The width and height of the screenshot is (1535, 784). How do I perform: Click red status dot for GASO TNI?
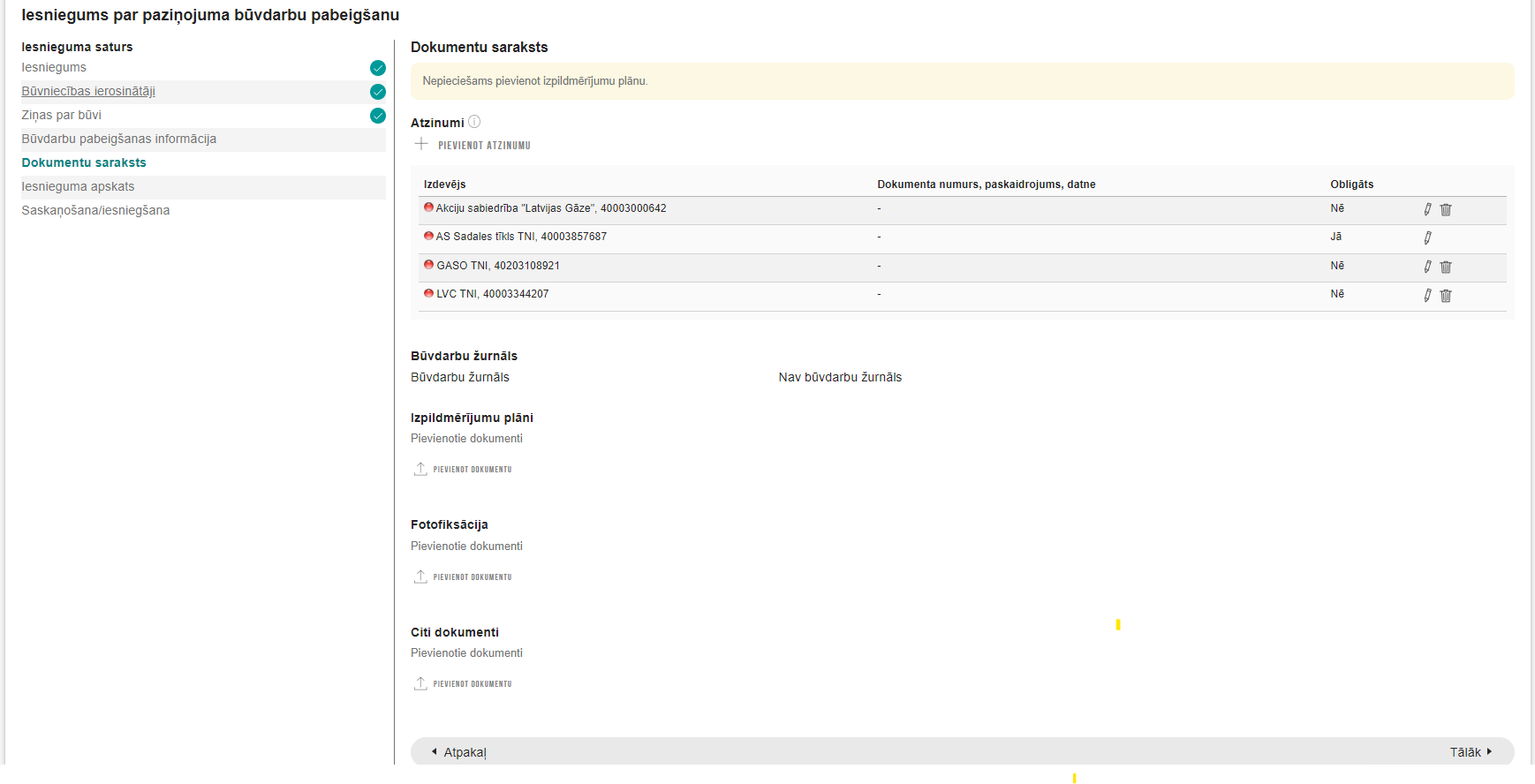coord(428,265)
